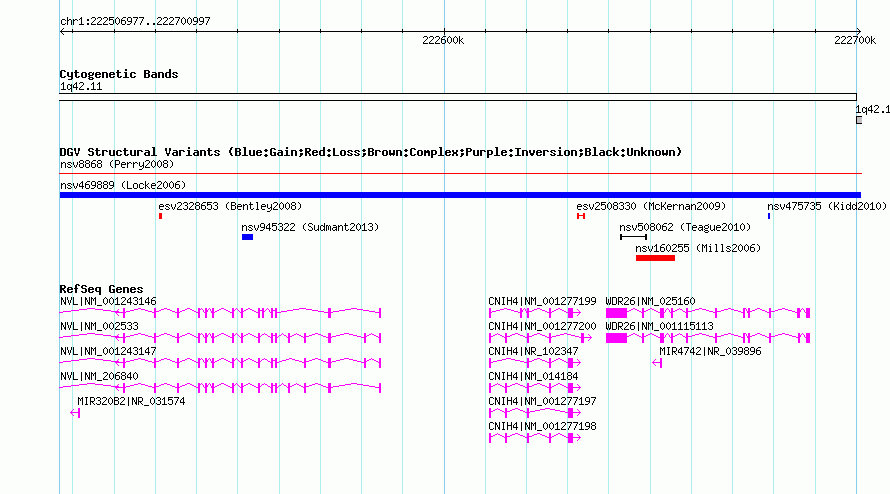This screenshot has height=494, width=890.
Task: Click the nsv475735 (Kidd2010) blue marker
Action: [769, 216]
